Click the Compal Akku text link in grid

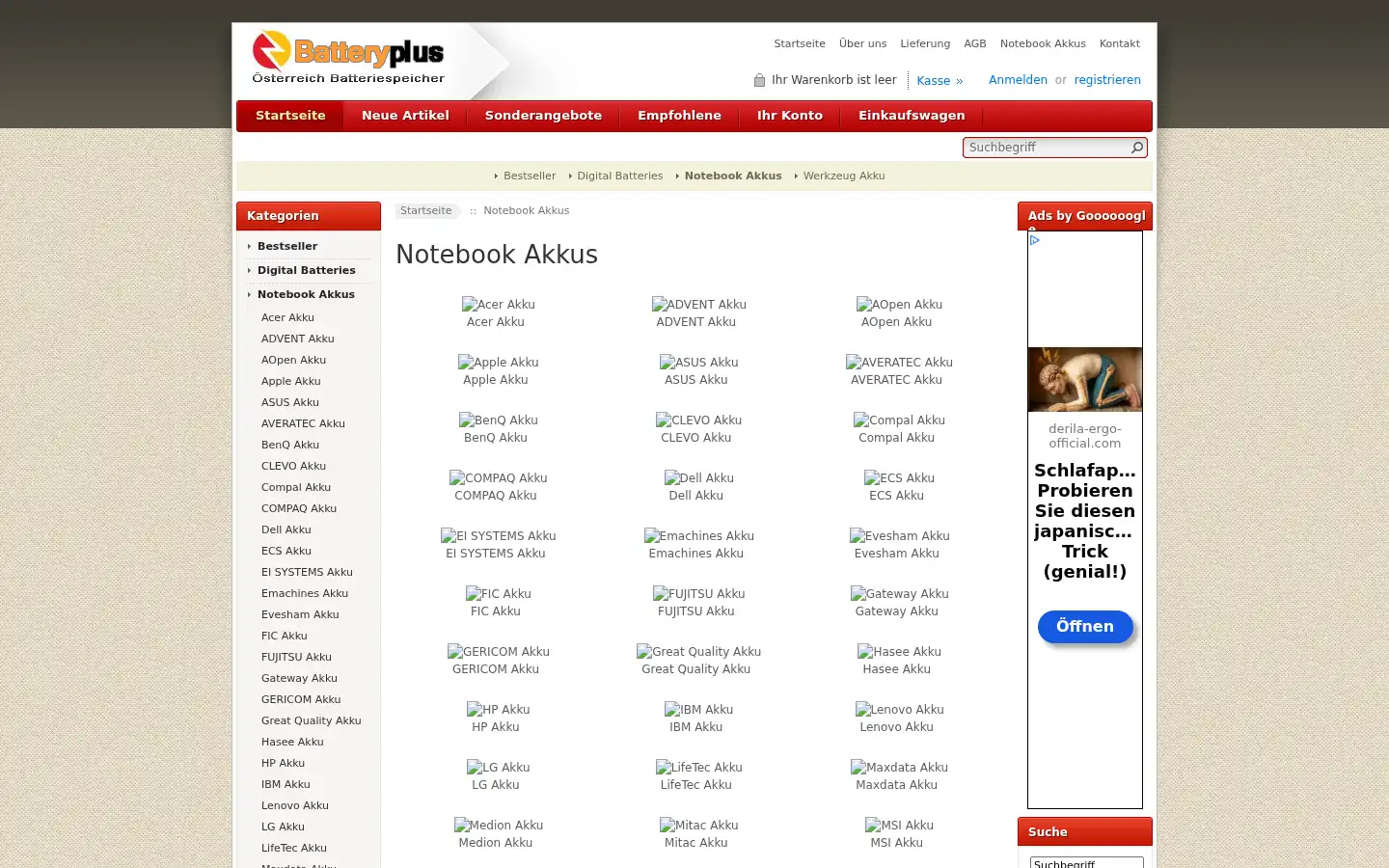point(897,438)
